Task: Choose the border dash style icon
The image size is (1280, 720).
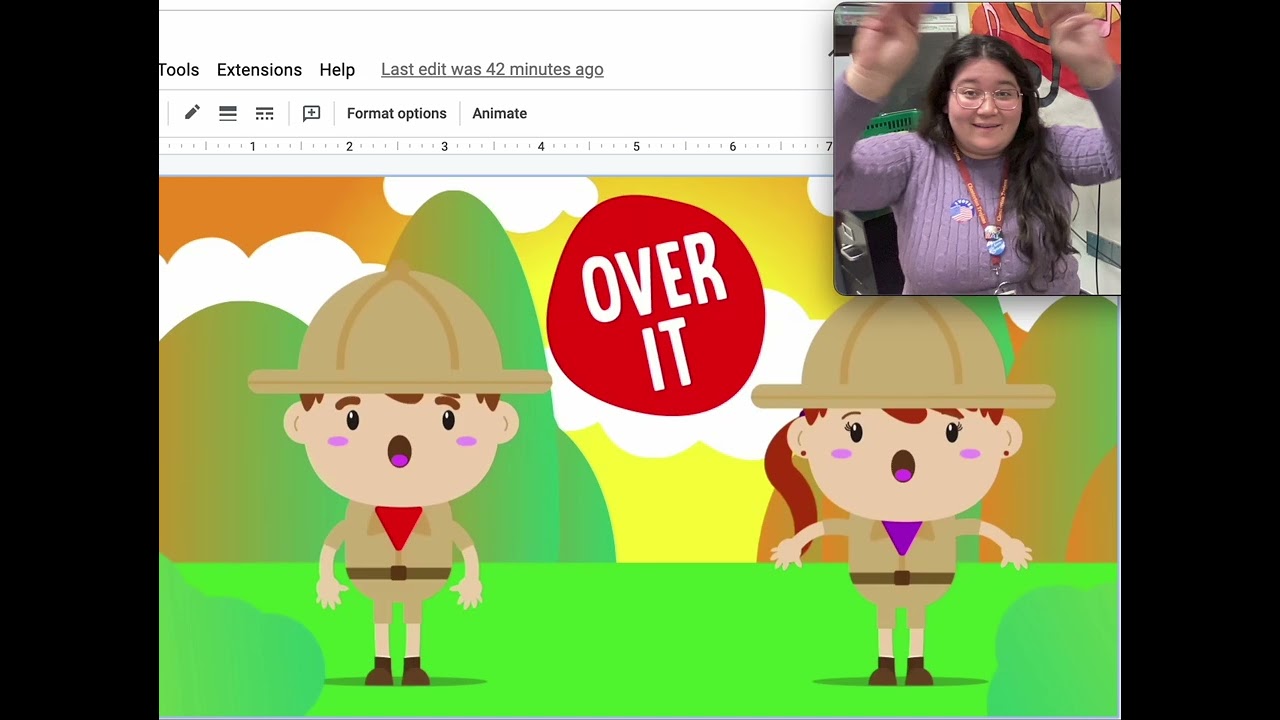Action: pyautogui.click(x=264, y=113)
